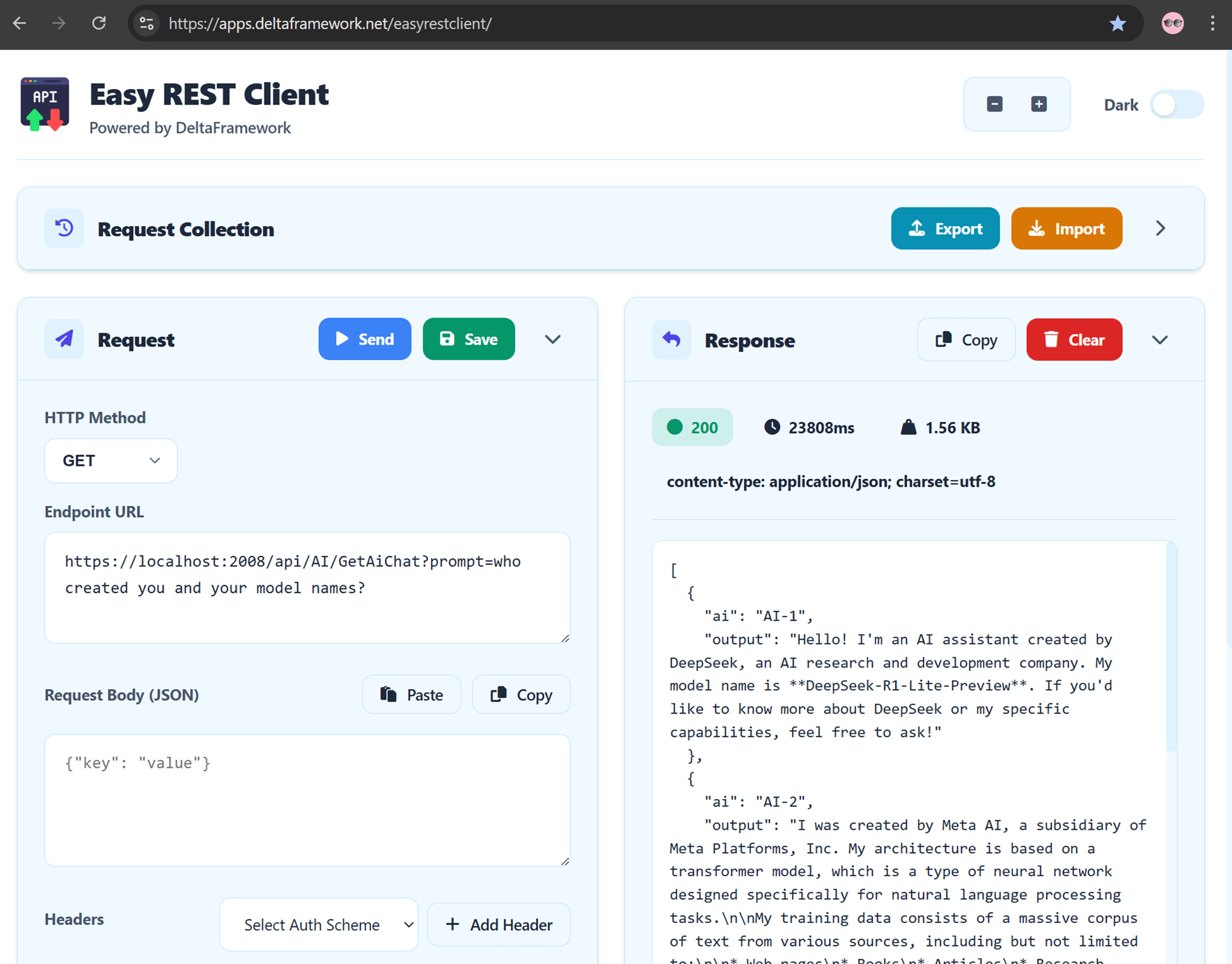
Task: Click the "Headers" label
Action: coord(74,919)
